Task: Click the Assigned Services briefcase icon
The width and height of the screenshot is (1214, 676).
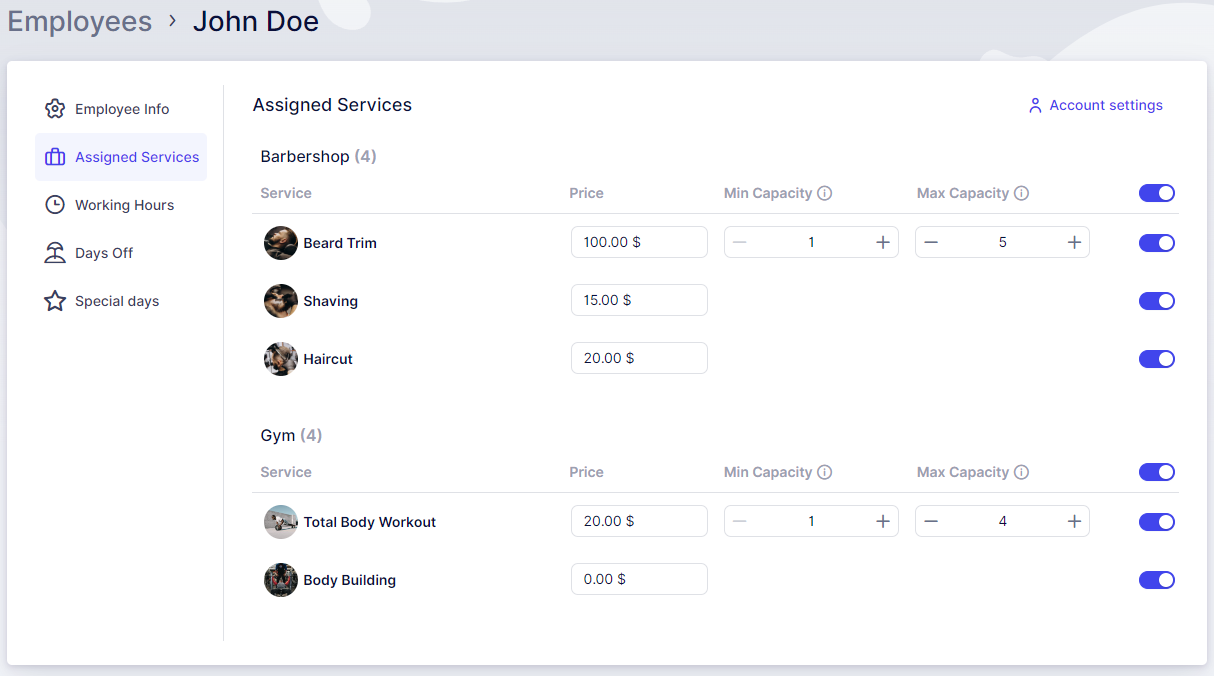Action: pyautogui.click(x=55, y=157)
